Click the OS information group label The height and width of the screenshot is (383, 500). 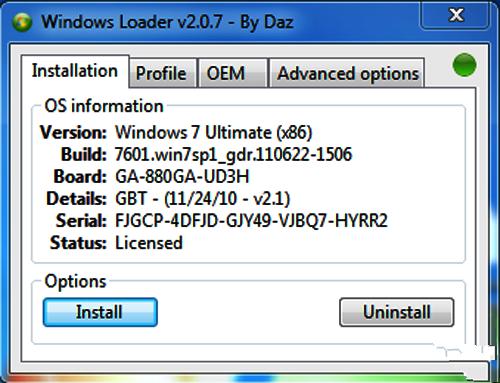point(104,106)
